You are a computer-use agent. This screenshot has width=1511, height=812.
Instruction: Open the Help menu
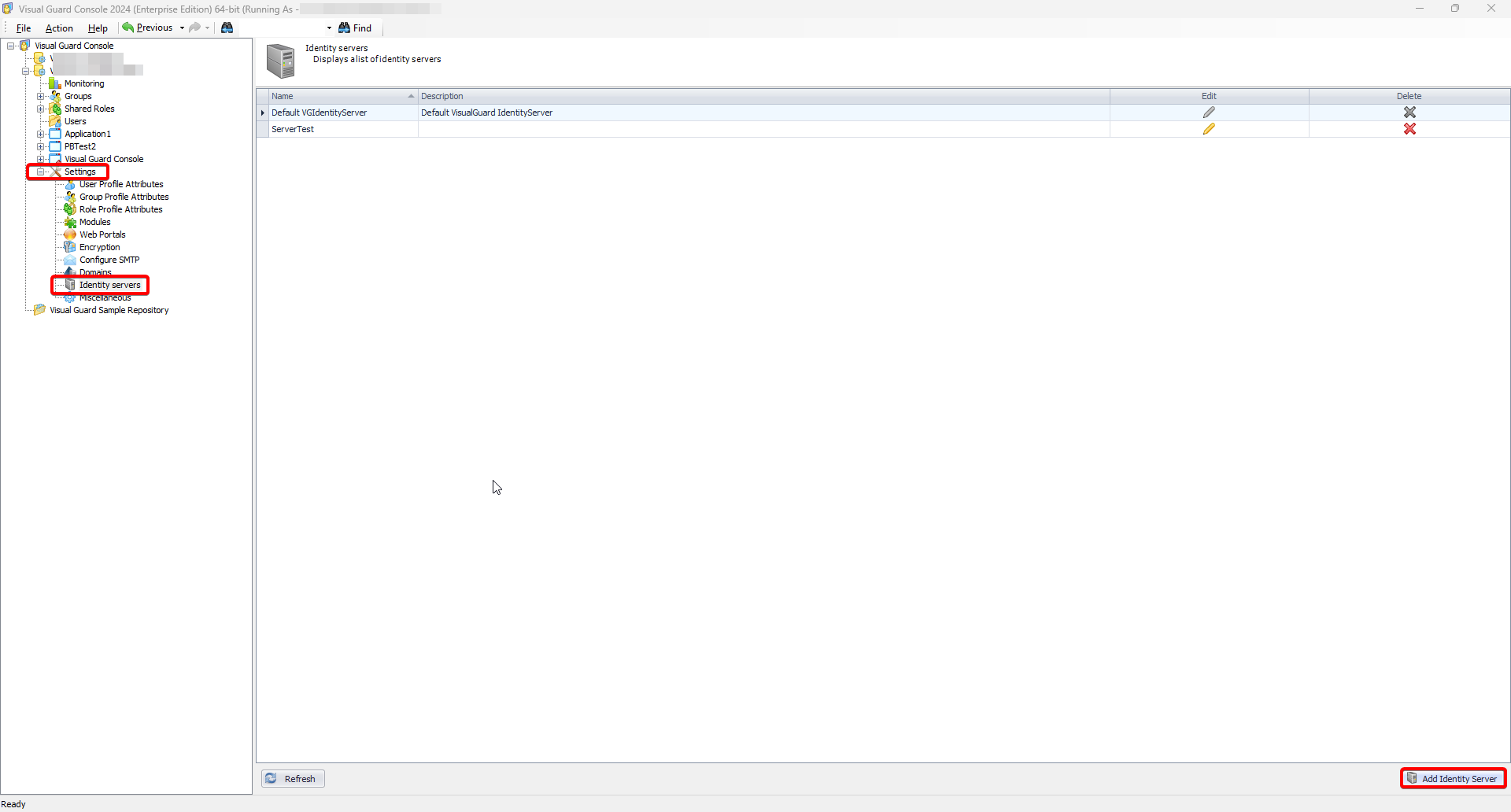tap(97, 28)
